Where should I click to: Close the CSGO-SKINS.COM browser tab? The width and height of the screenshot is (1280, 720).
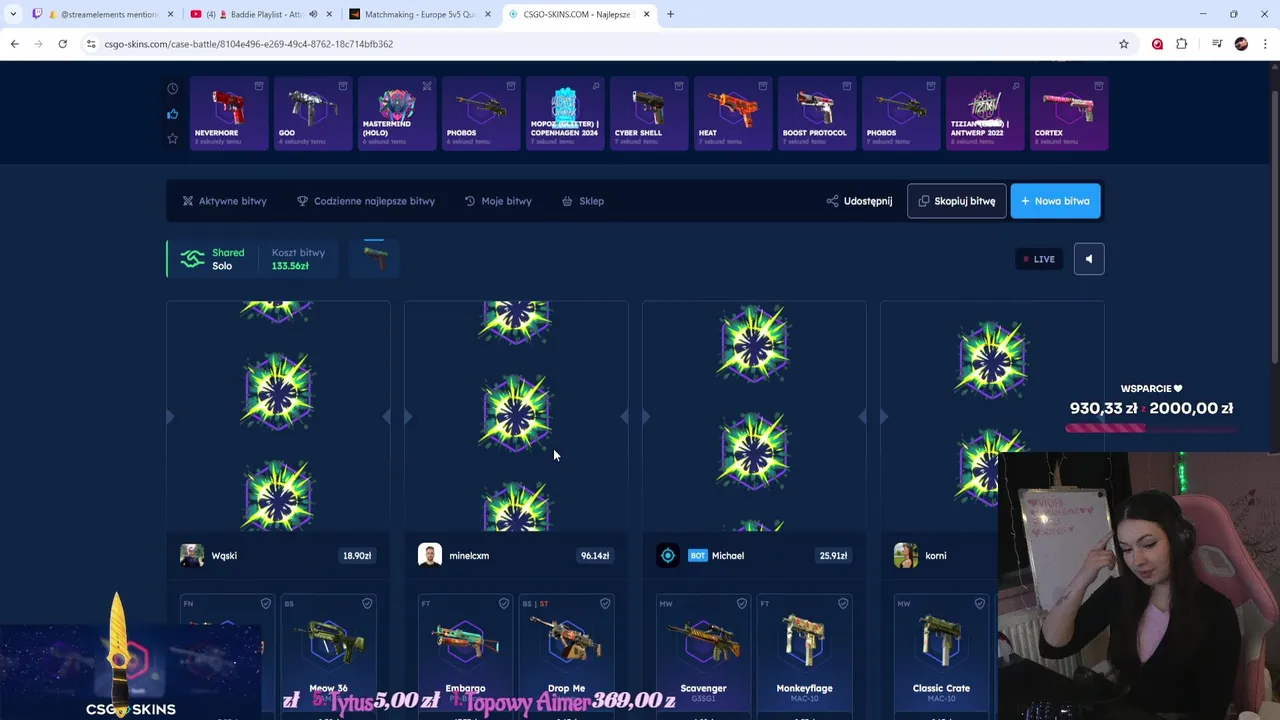coord(646,14)
